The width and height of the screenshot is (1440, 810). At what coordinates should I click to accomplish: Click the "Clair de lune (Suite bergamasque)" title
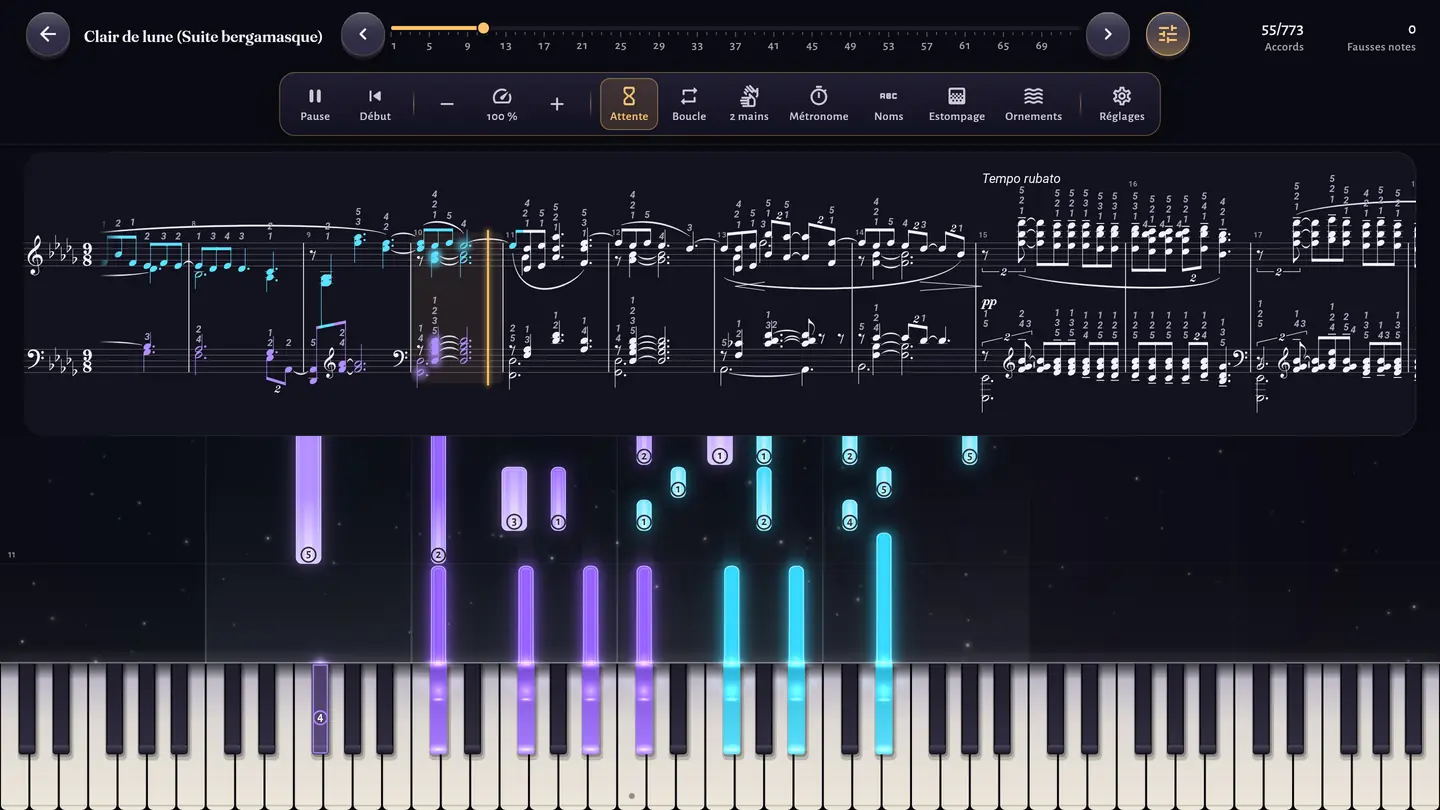(203, 36)
